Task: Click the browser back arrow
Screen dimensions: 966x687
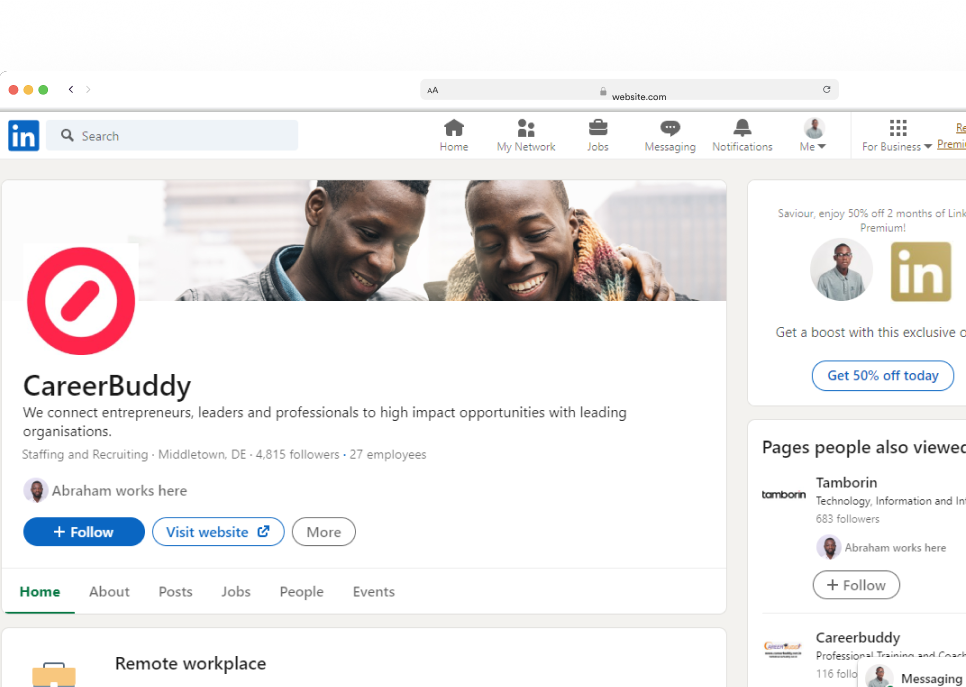Action: pos(71,89)
